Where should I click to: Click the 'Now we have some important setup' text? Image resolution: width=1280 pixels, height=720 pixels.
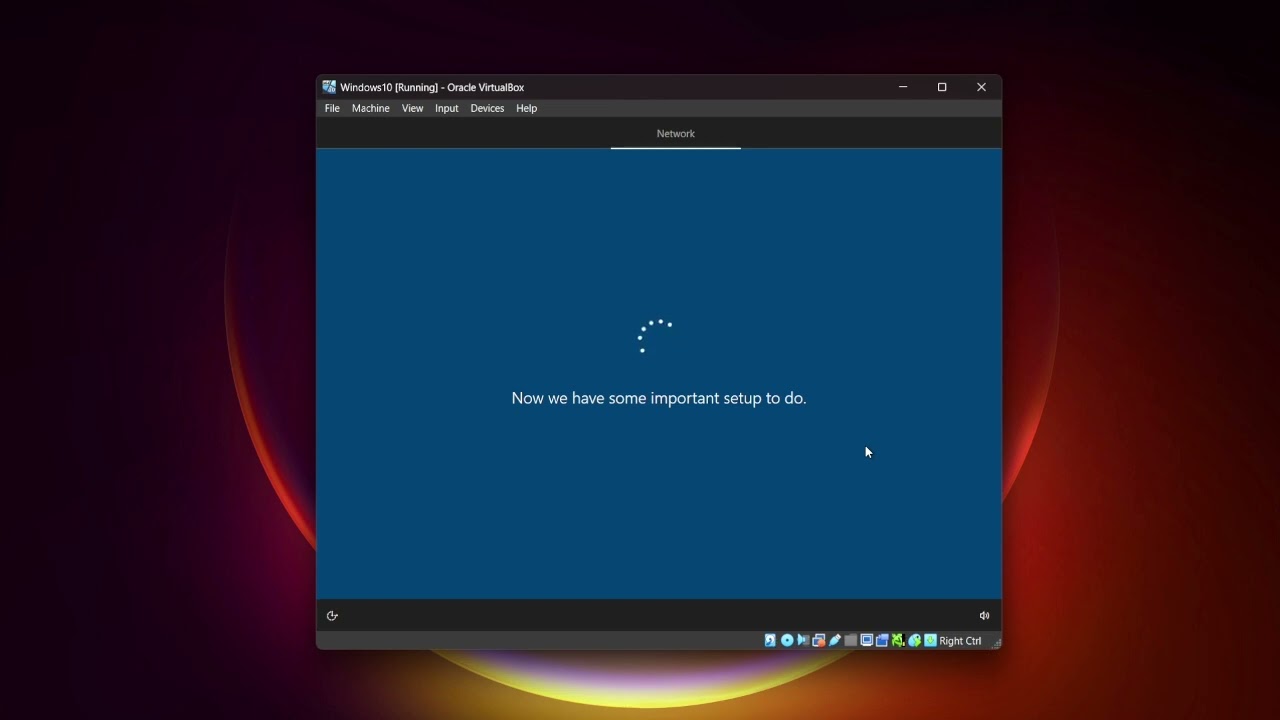[x=659, y=398]
